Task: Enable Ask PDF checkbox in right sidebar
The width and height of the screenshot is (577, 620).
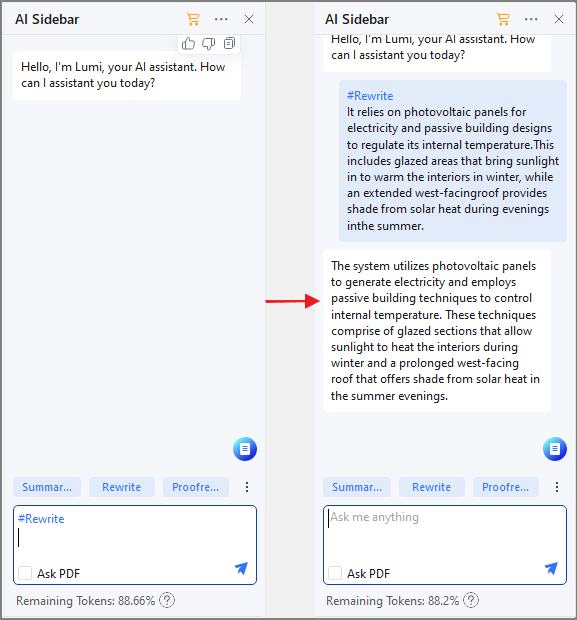Action: pyautogui.click(x=335, y=573)
